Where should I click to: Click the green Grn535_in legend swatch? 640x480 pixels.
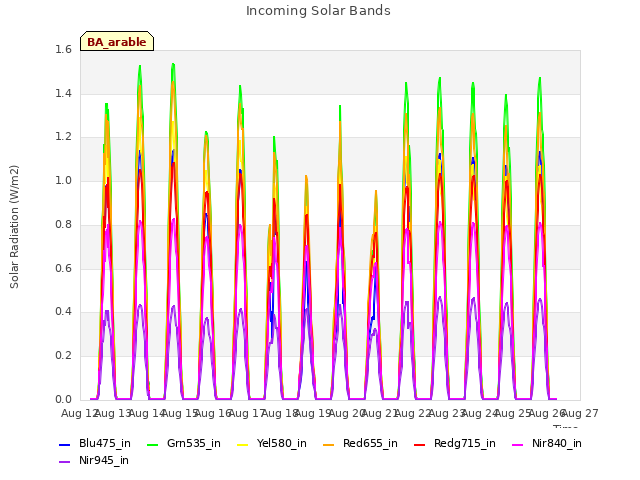click(x=152, y=444)
